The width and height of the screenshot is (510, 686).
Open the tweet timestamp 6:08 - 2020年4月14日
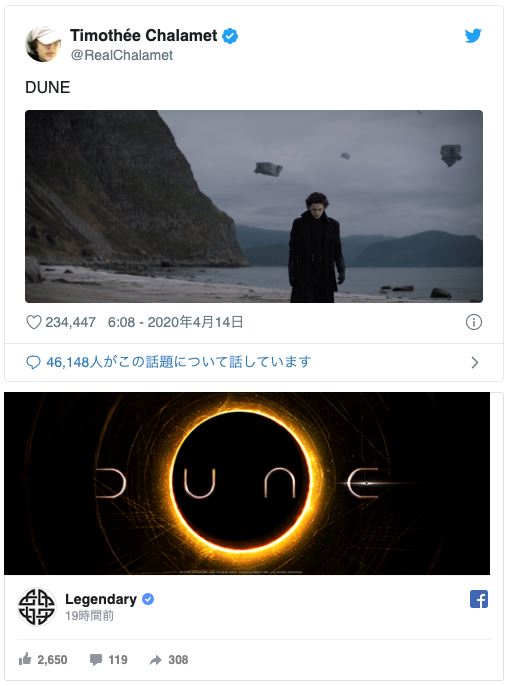tap(175, 322)
